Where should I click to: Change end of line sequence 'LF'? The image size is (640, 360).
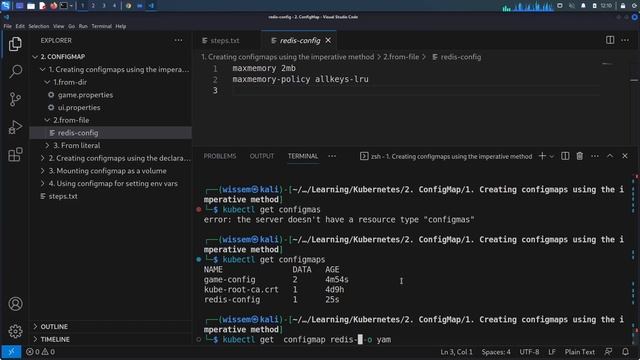click(x=552, y=351)
